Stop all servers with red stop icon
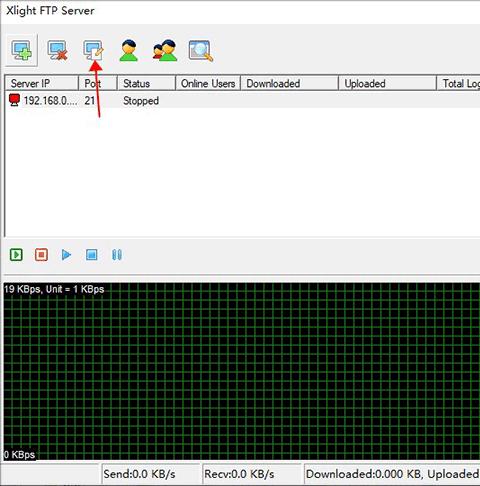 click(41, 255)
